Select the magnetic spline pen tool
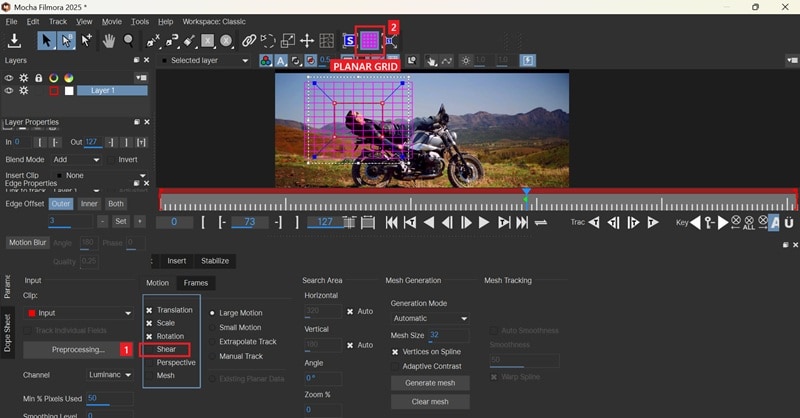 172,41
